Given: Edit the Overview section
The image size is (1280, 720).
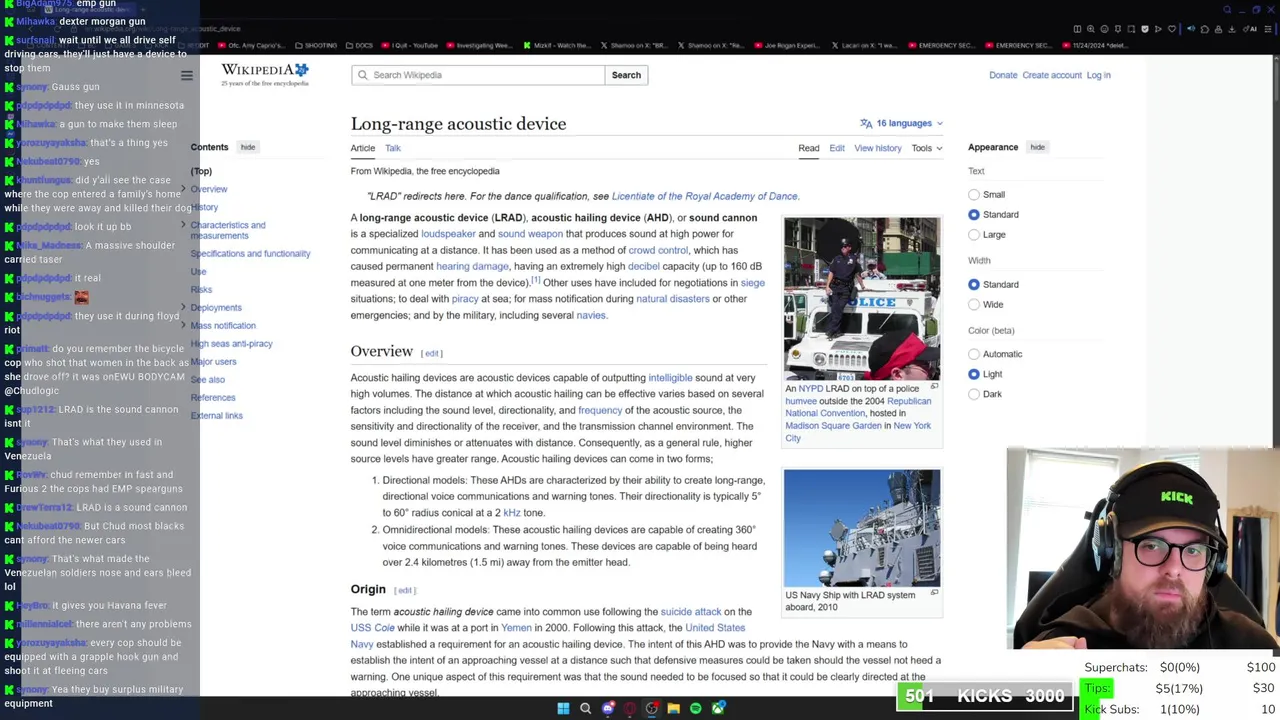Looking at the screenshot, I should (432, 353).
